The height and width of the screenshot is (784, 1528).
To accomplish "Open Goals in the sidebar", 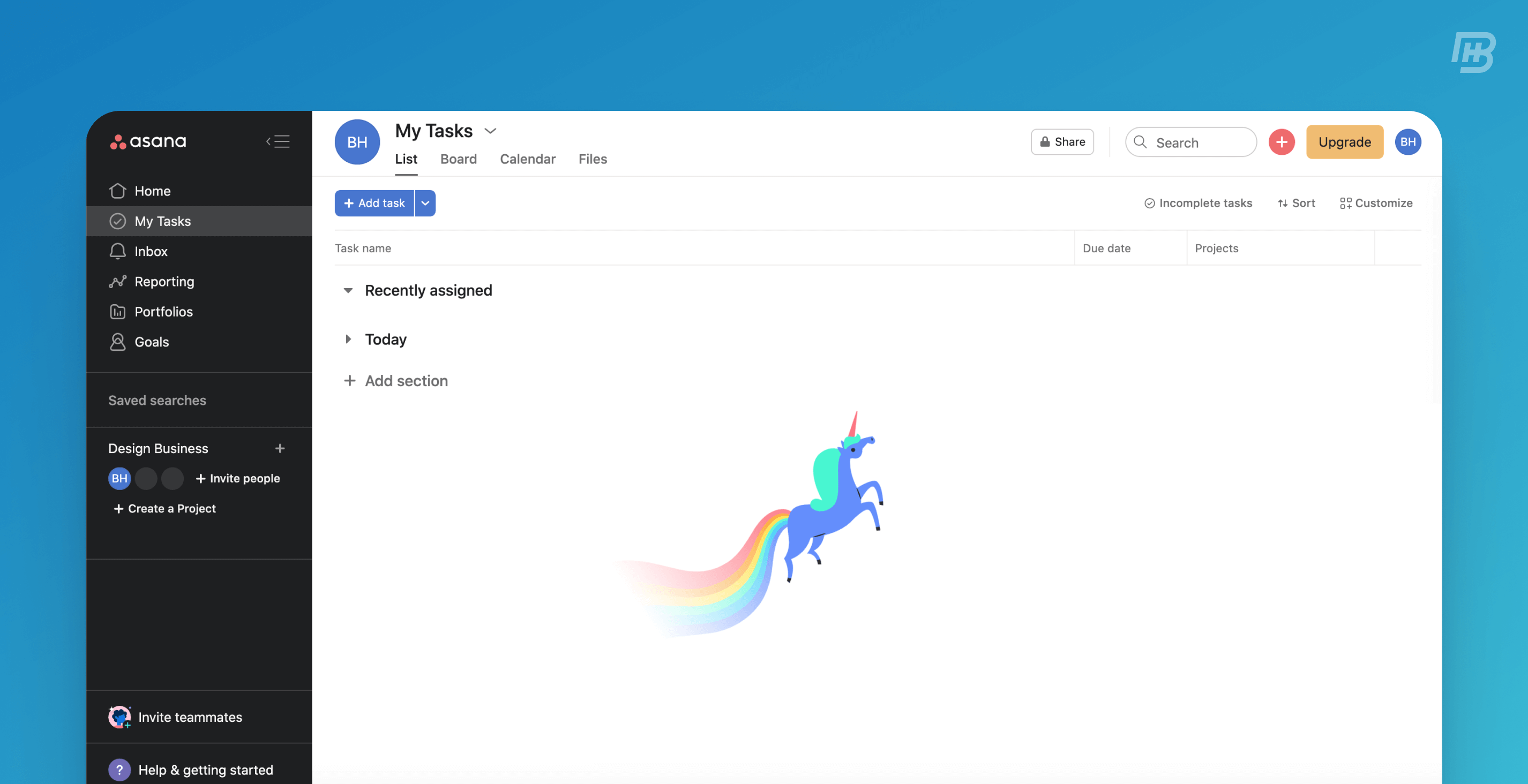I will tap(199, 342).
